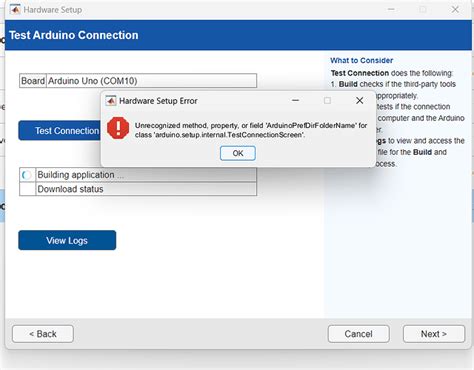Cancel the hardware setup
The height and width of the screenshot is (370, 474).
click(x=358, y=334)
